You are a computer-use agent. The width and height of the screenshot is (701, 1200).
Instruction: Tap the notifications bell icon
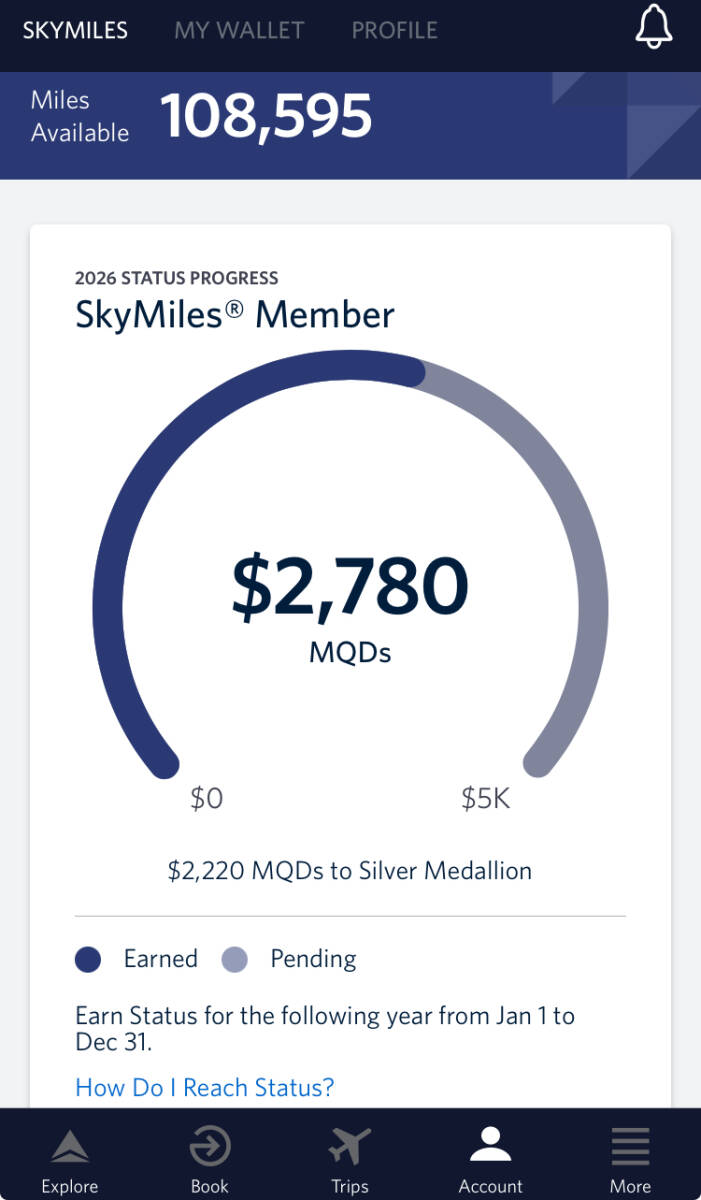coord(654,28)
